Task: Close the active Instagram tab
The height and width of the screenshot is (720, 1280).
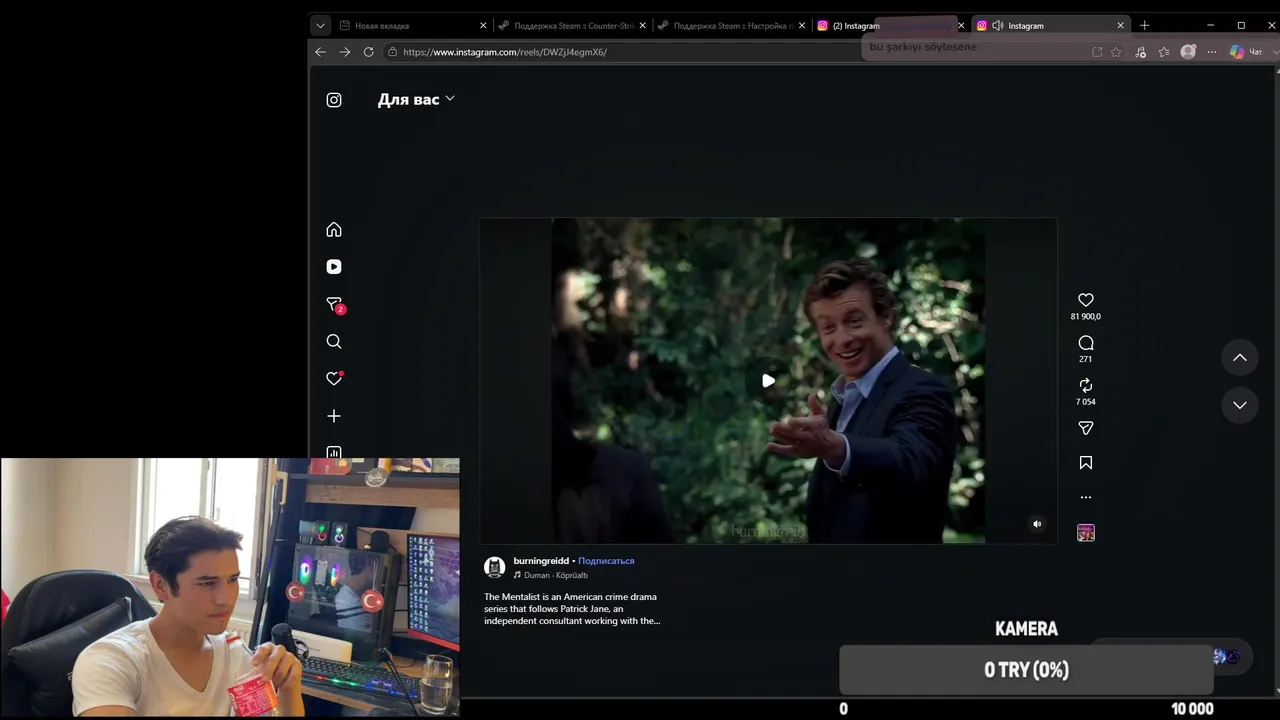Action: [1121, 26]
